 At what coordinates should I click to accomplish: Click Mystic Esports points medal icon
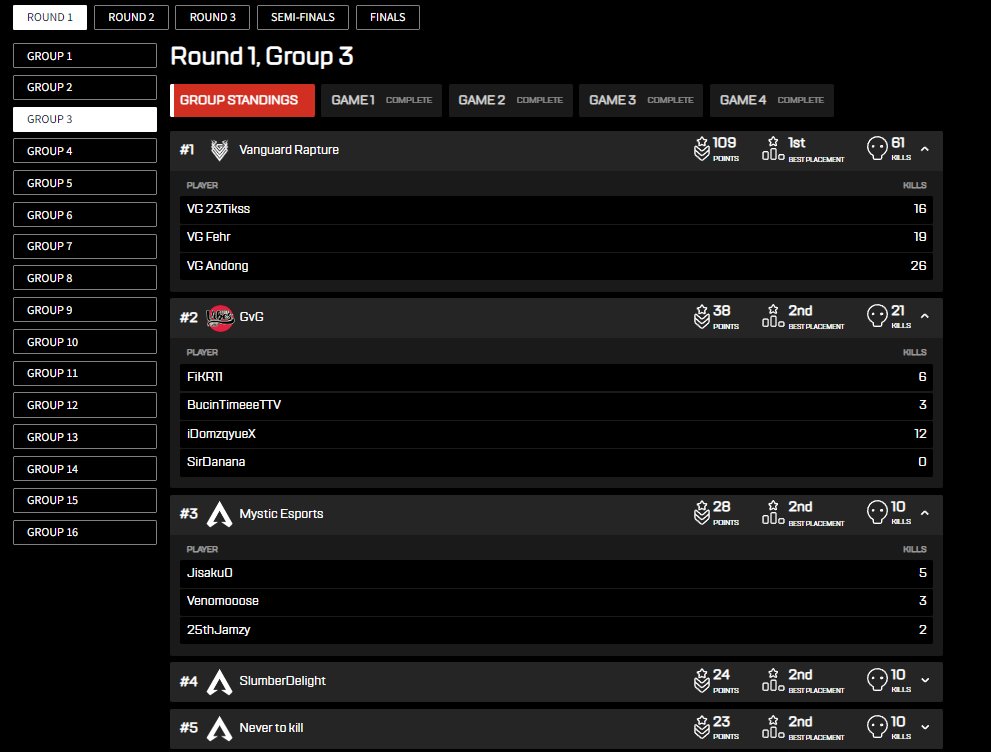pos(702,513)
